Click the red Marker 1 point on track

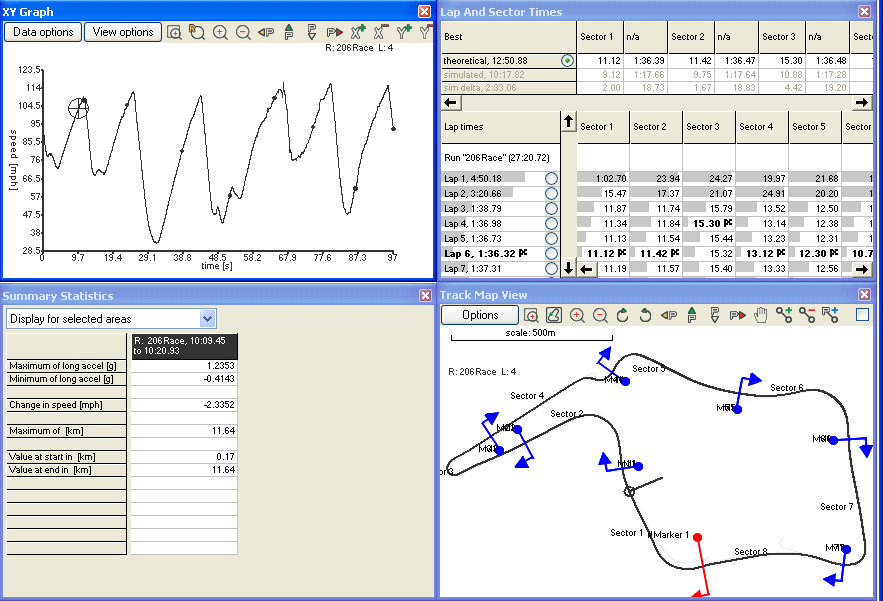(x=698, y=538)
